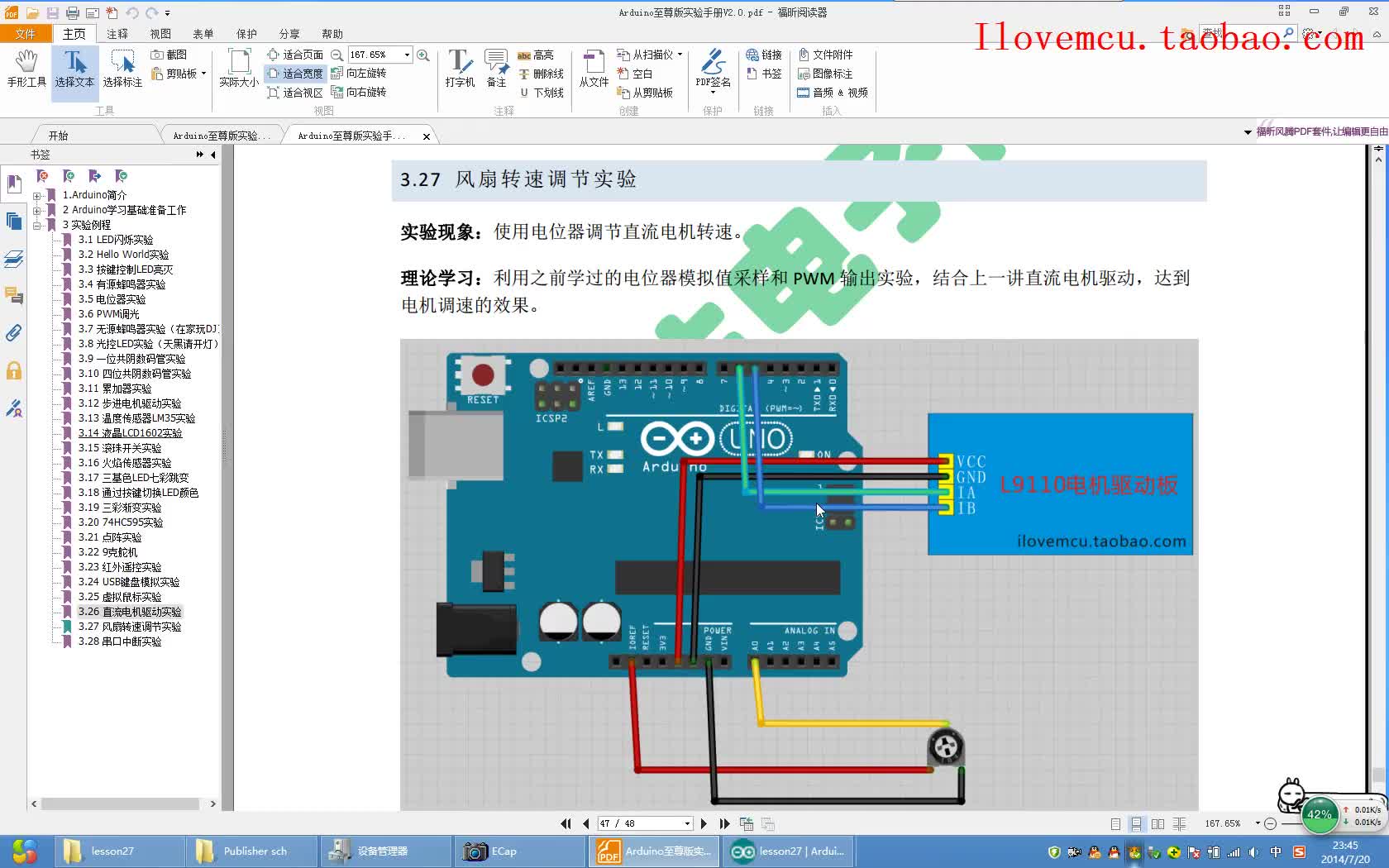Switch to the Start (开始) document tab
The width and height of the screenshot is (1389, 868).
tap(58, 136)
